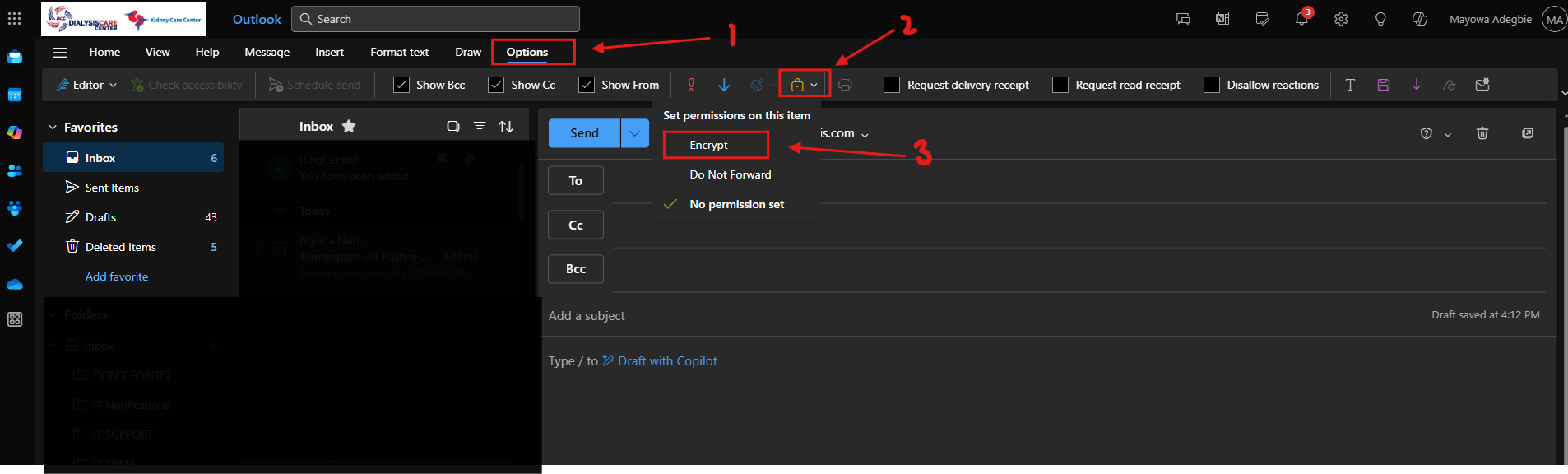Open the To Do checkmark app
Image resolution: width=1568 pixels, height=474 pixels.
[x=15, y=246]
